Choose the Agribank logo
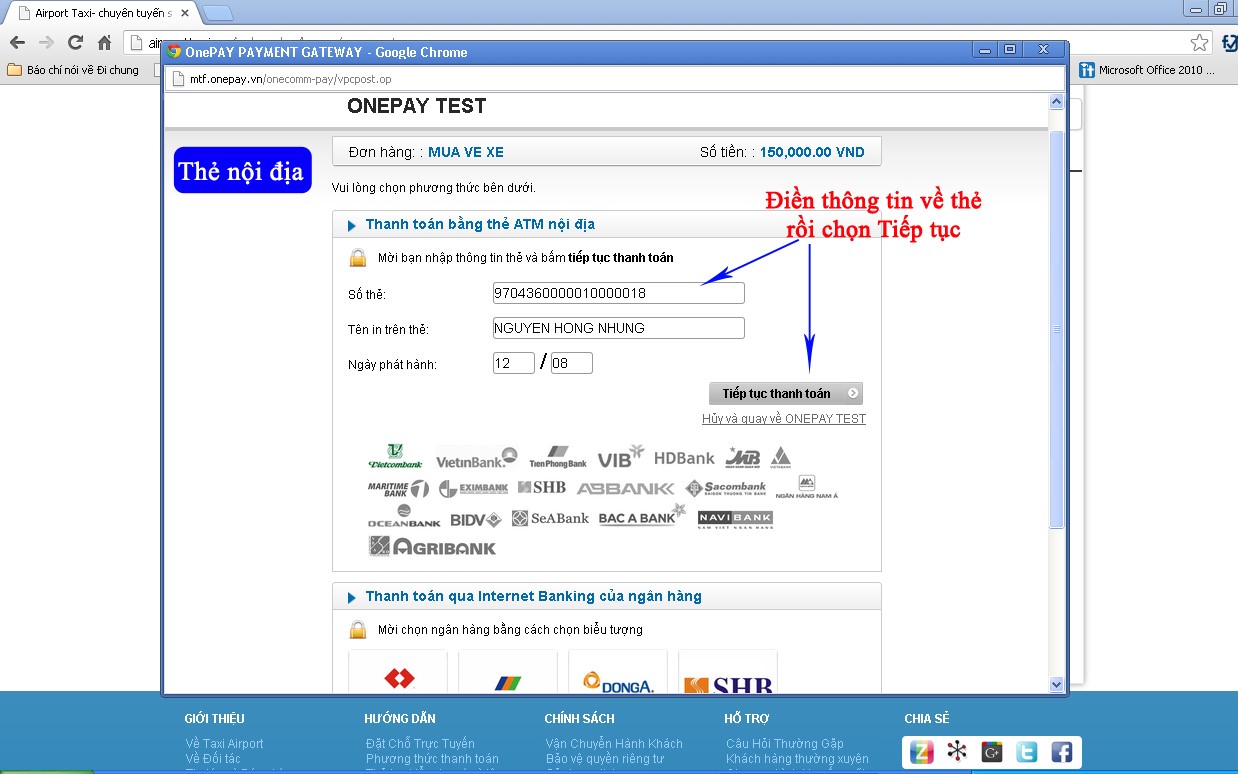 (x=432, y=547)
